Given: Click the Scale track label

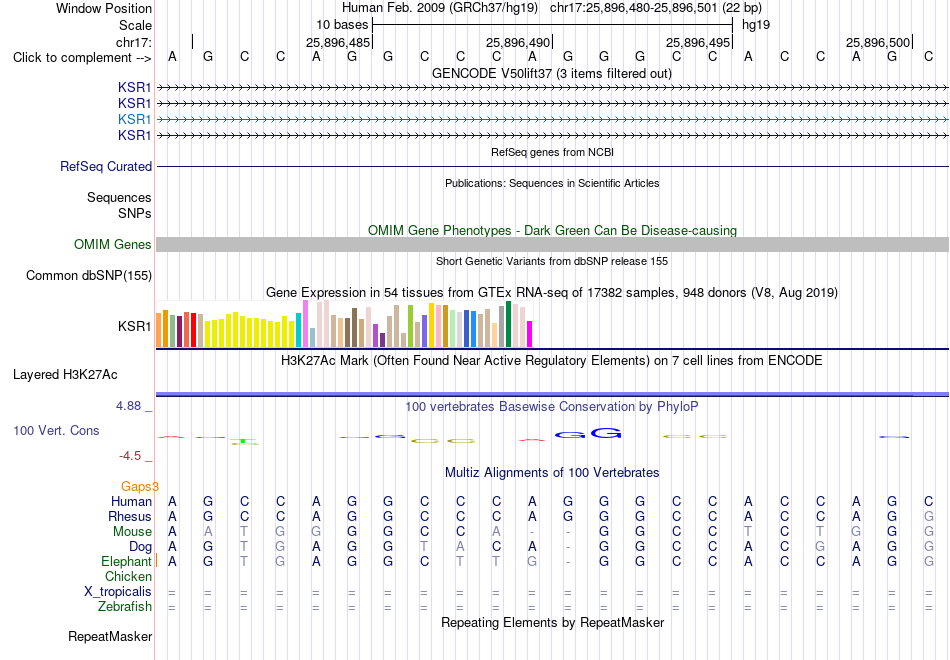Looking at the screenshot, I should tap(135, 25).
